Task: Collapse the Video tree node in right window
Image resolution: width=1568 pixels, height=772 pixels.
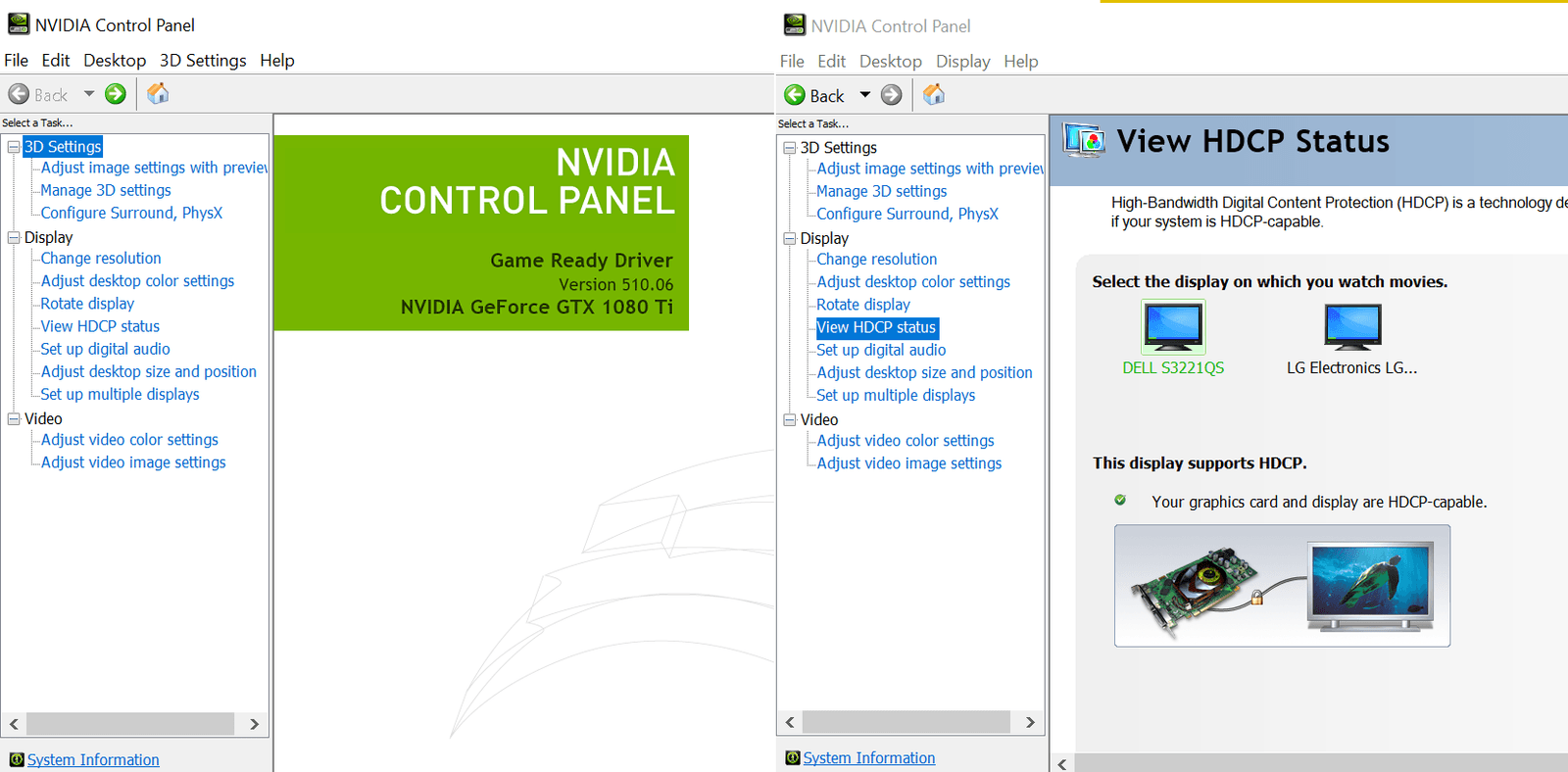Action: [x=790, y=419]
